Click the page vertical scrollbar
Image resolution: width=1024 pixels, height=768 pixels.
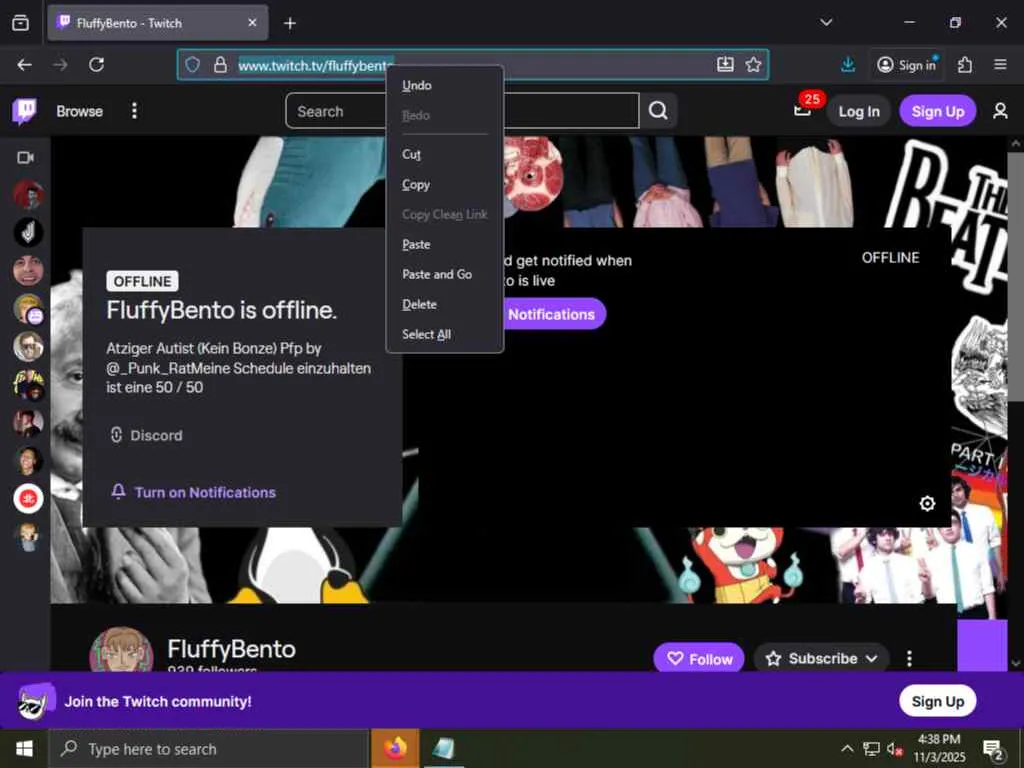[1016, 277]
